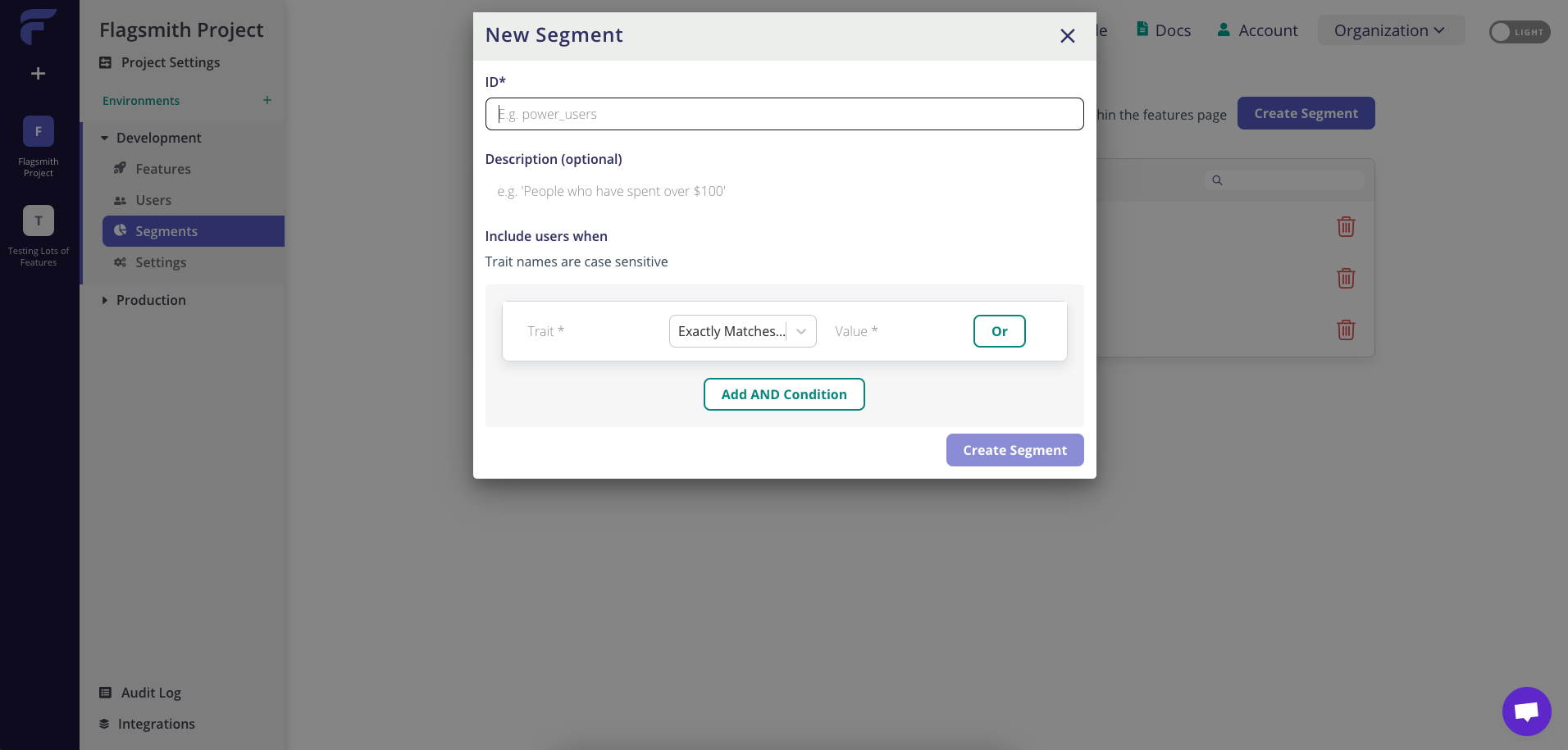This screenshot has height=750, width=1568.
Task: Click the plus icon beside Environments
Action: coord(267,100)
